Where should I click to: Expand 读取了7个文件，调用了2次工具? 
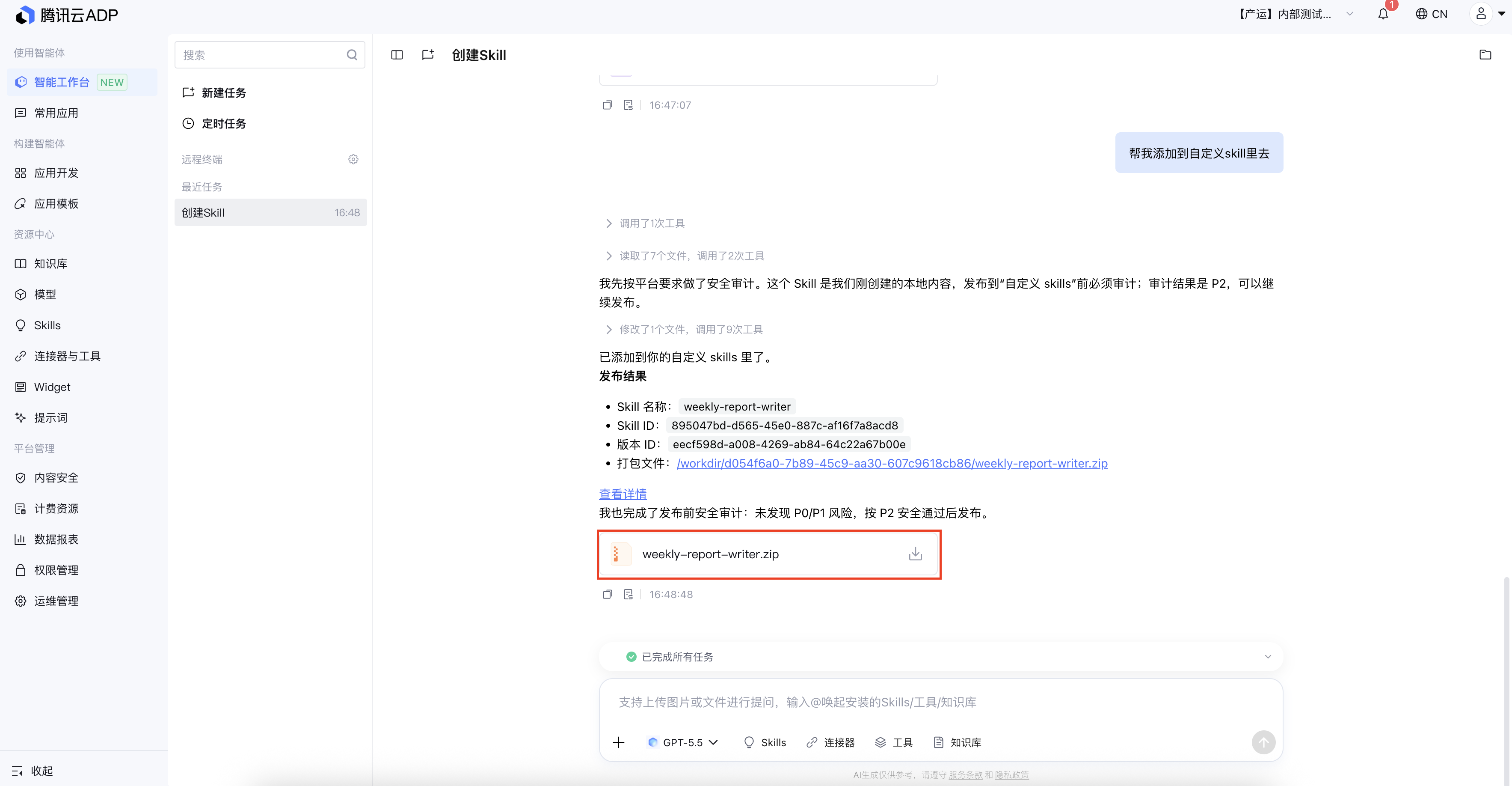tap(685, 256)
